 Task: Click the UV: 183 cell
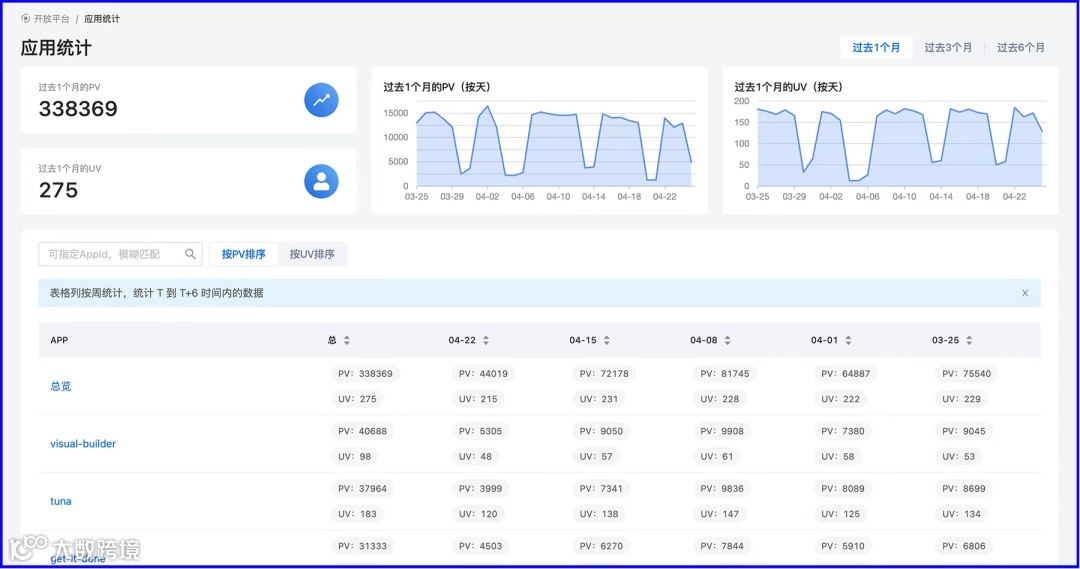click(357, 514)
